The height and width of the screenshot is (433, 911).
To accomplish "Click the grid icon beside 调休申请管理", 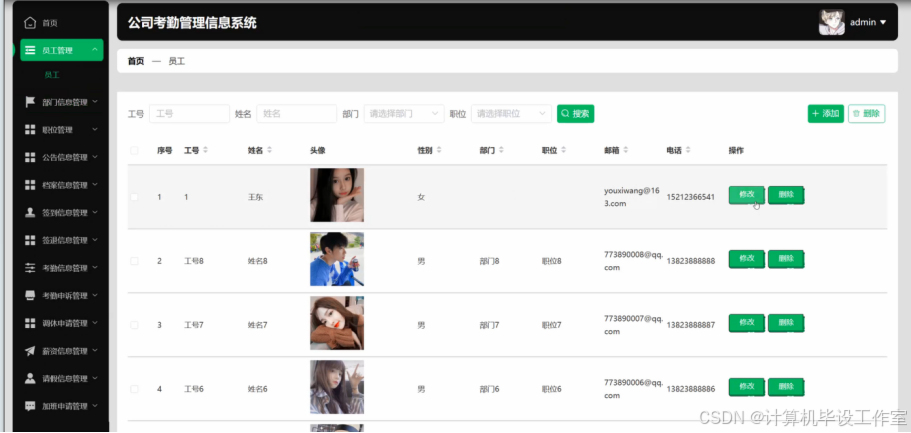I will point(30,323).
